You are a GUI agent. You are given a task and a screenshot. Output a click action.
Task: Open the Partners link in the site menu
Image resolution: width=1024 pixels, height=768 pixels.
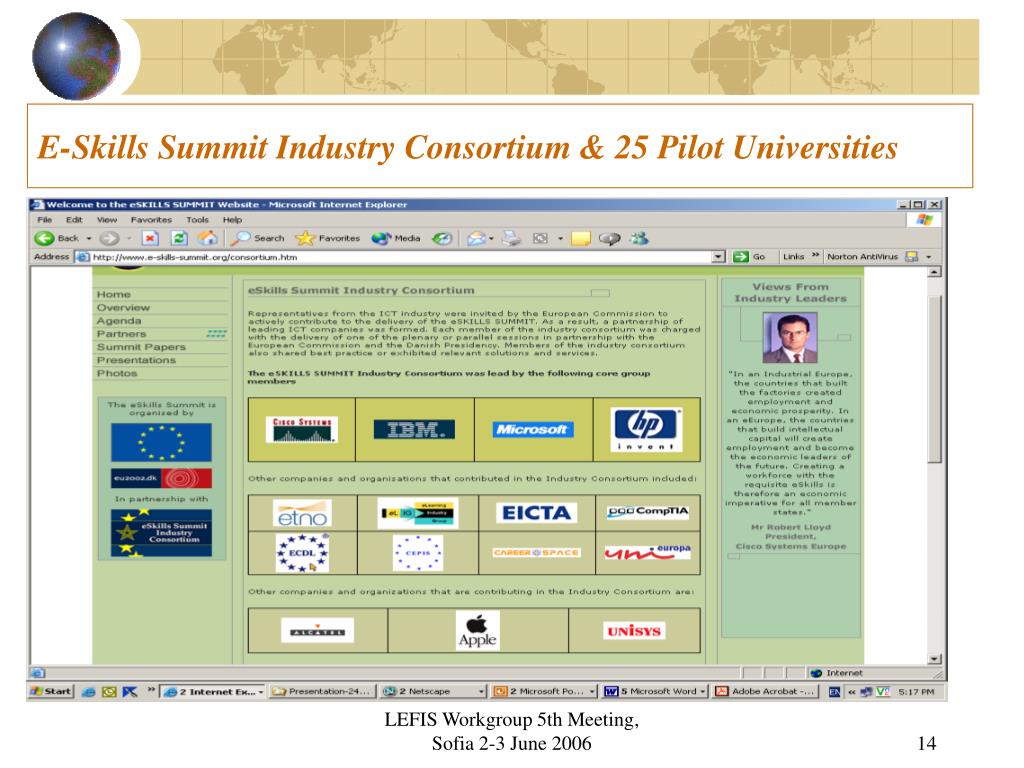pyautogui.click(x=121, y=334)
